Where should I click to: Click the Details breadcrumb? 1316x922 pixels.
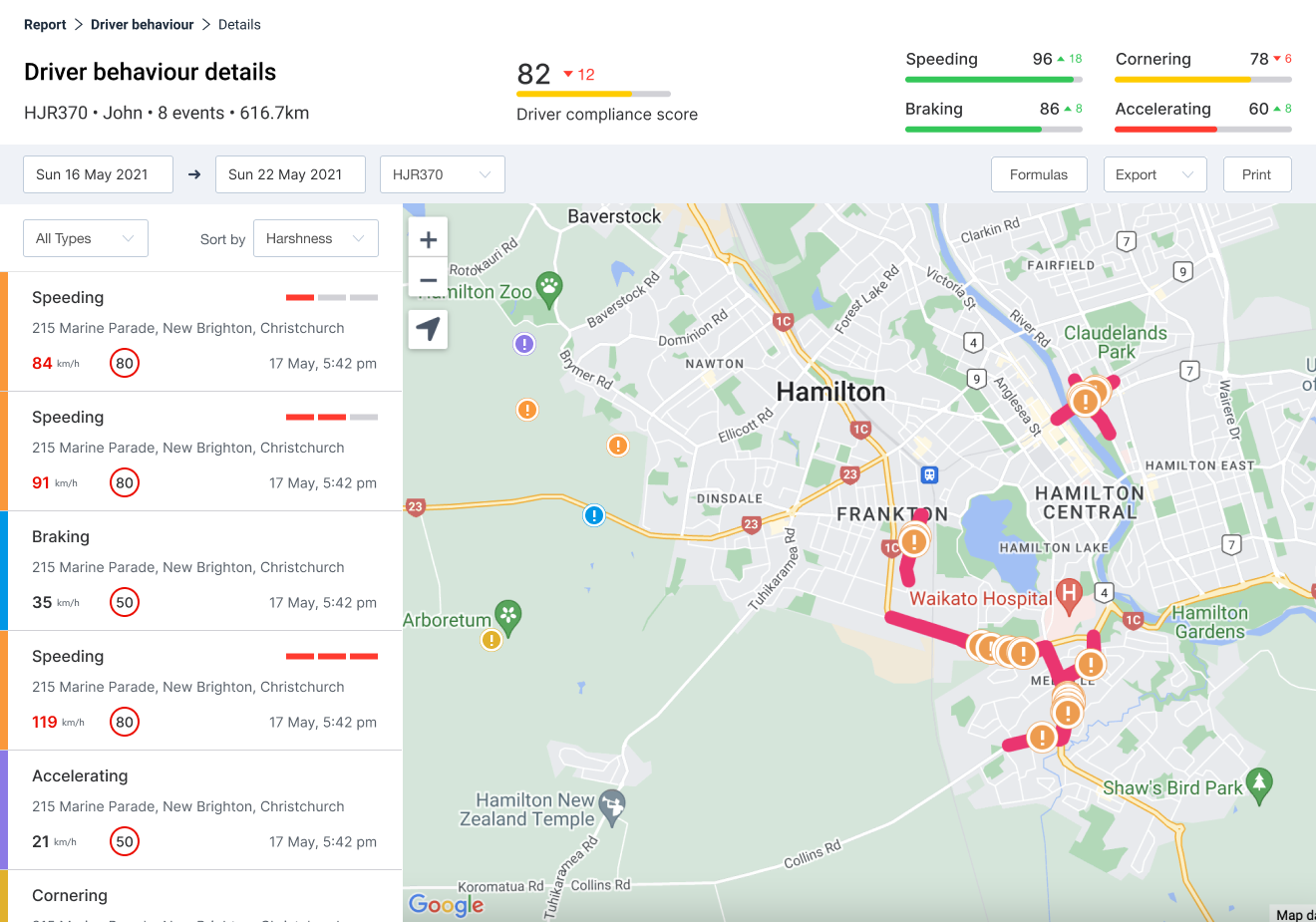click(239, 25)
